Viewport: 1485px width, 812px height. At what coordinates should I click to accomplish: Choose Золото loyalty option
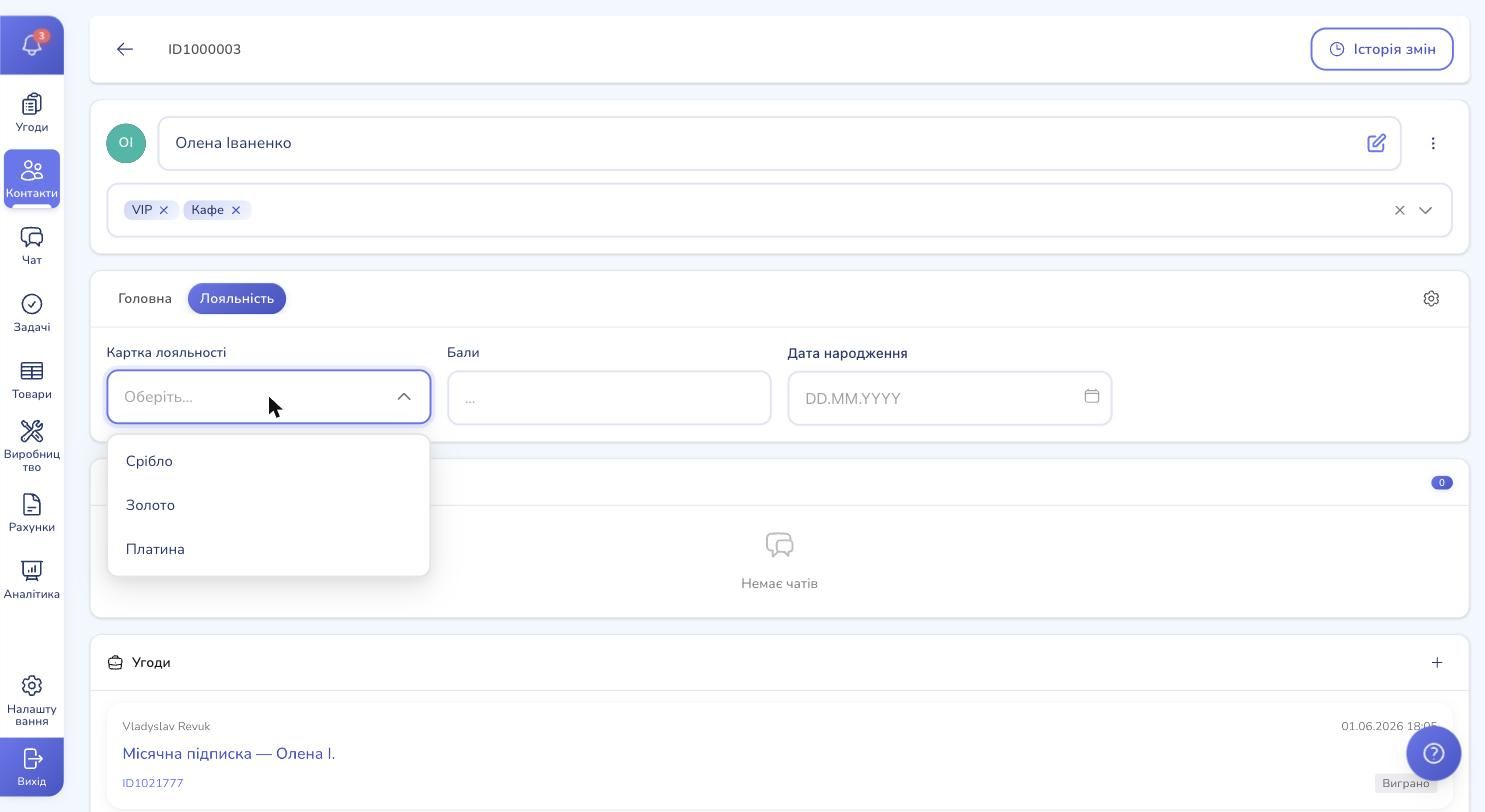[x=269, y=505]
